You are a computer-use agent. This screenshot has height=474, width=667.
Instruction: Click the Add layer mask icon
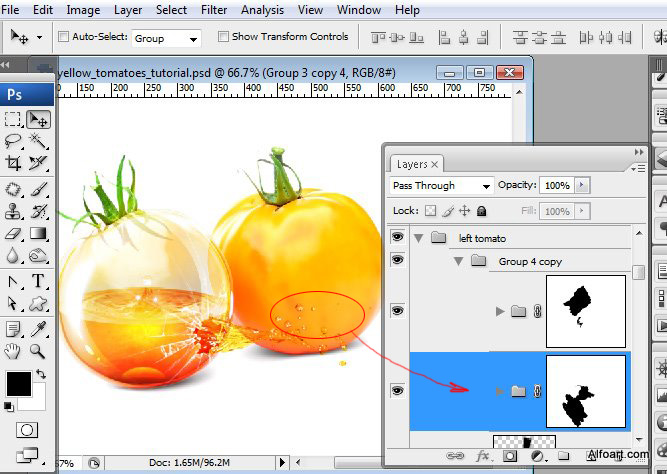509,457
